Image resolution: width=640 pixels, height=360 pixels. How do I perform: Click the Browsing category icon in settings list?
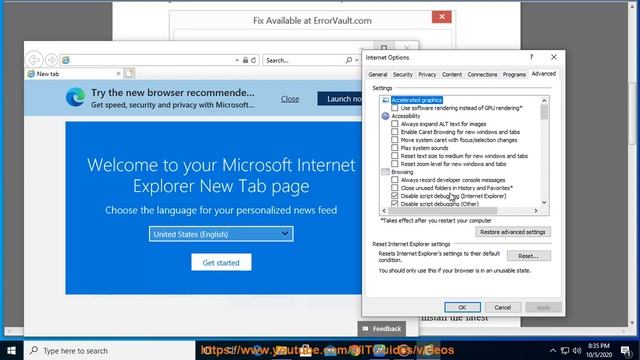pyautogui.click(x=385, y=172)
